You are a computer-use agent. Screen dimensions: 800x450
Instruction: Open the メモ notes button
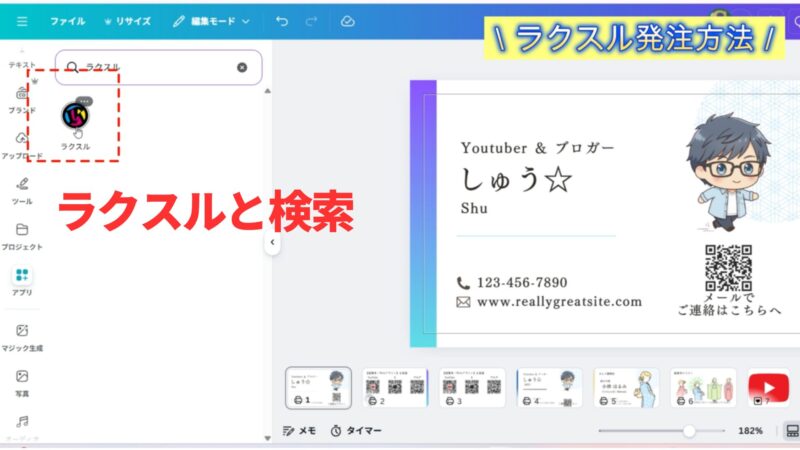pyautogui.click(x=299, y=431)
